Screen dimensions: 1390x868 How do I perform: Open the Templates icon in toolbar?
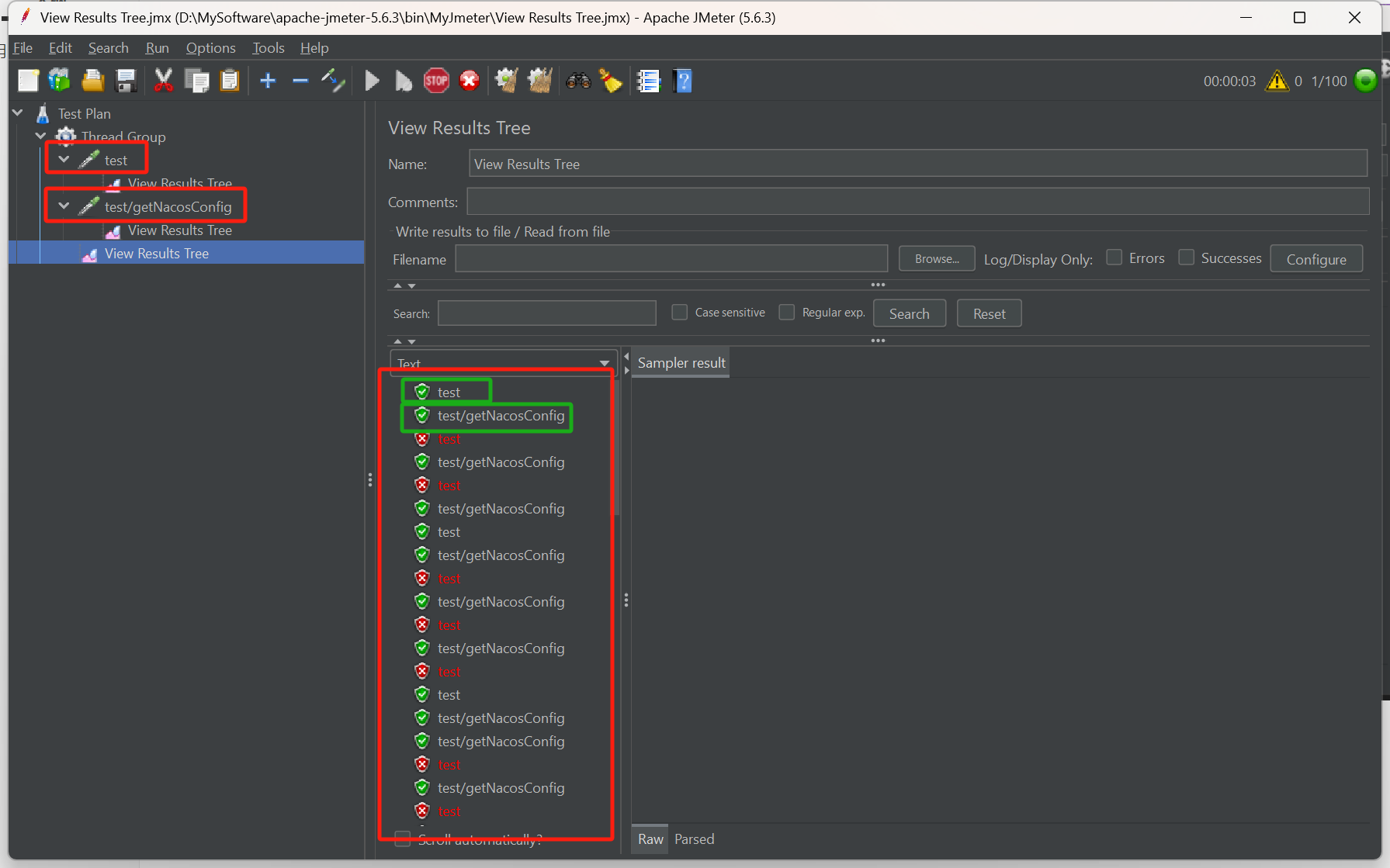pyautogui.click(x=60, y=81)
